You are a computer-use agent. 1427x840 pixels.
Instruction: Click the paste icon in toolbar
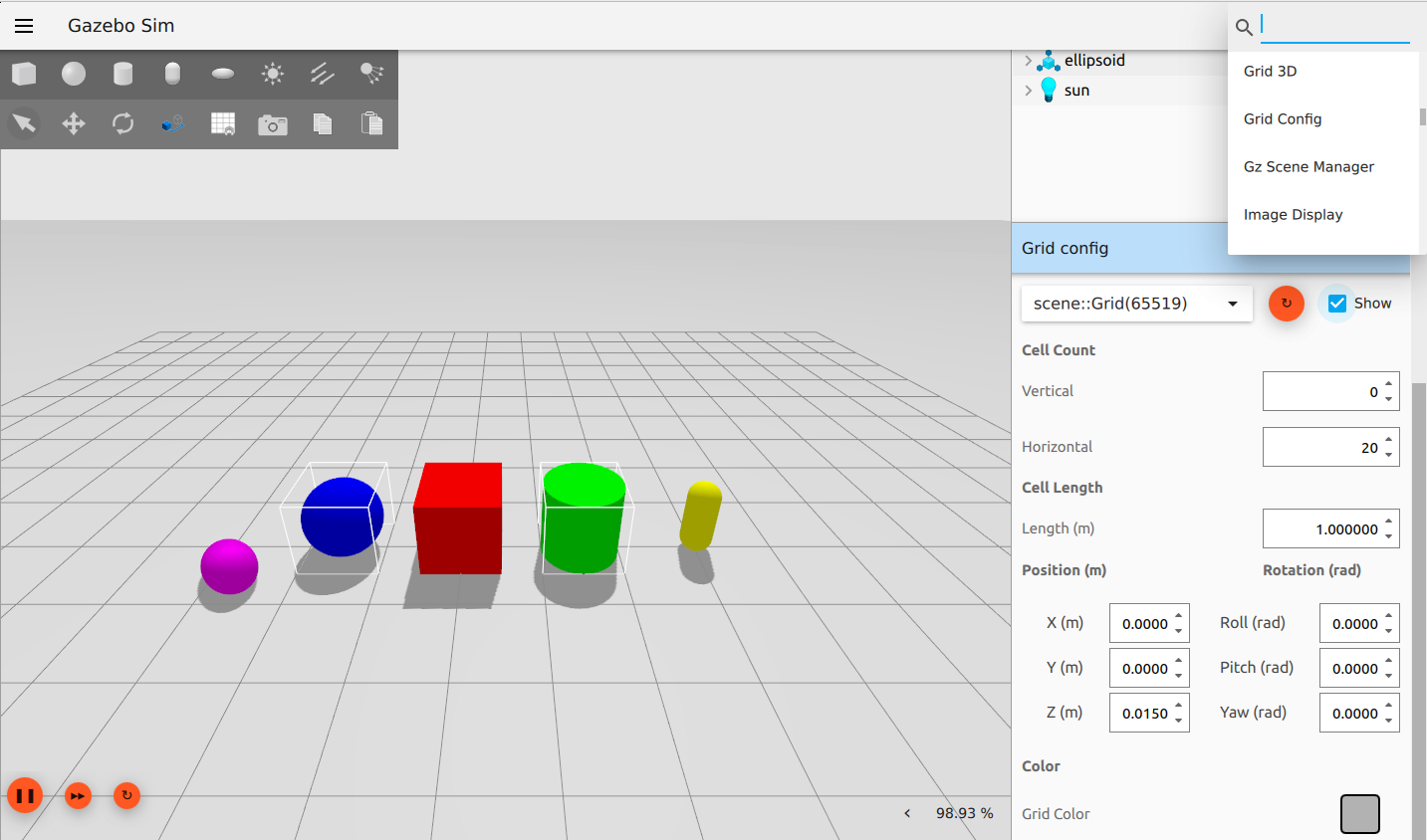point(371,123)
